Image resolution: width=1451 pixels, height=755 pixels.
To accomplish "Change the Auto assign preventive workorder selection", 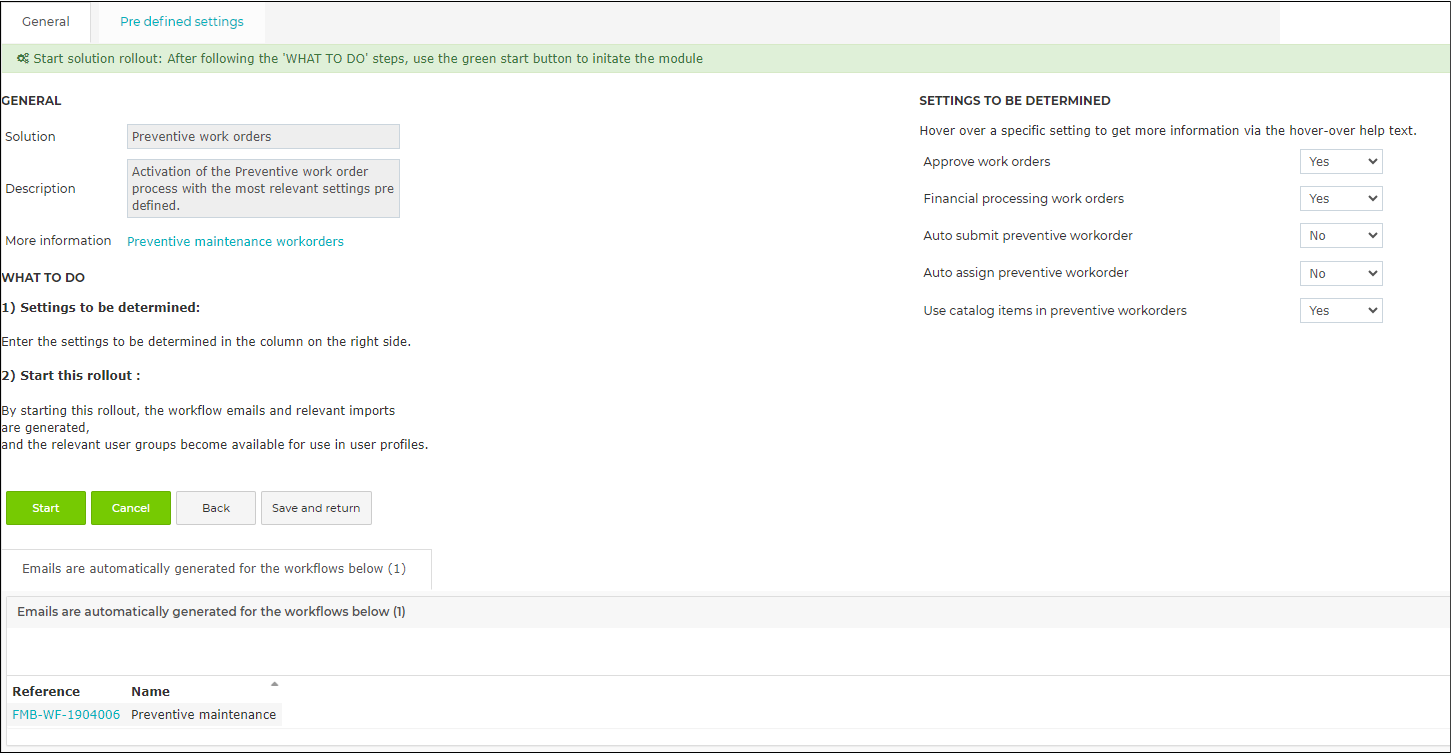I will coord(1340,274).
